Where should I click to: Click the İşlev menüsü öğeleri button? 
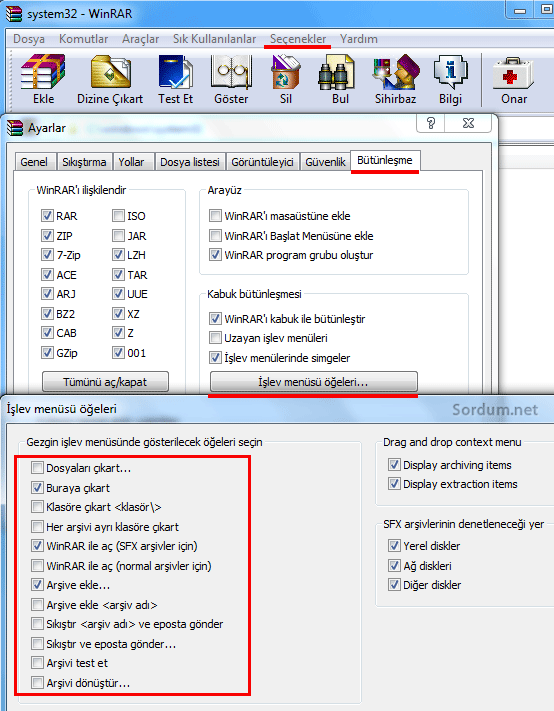[313, 382]
